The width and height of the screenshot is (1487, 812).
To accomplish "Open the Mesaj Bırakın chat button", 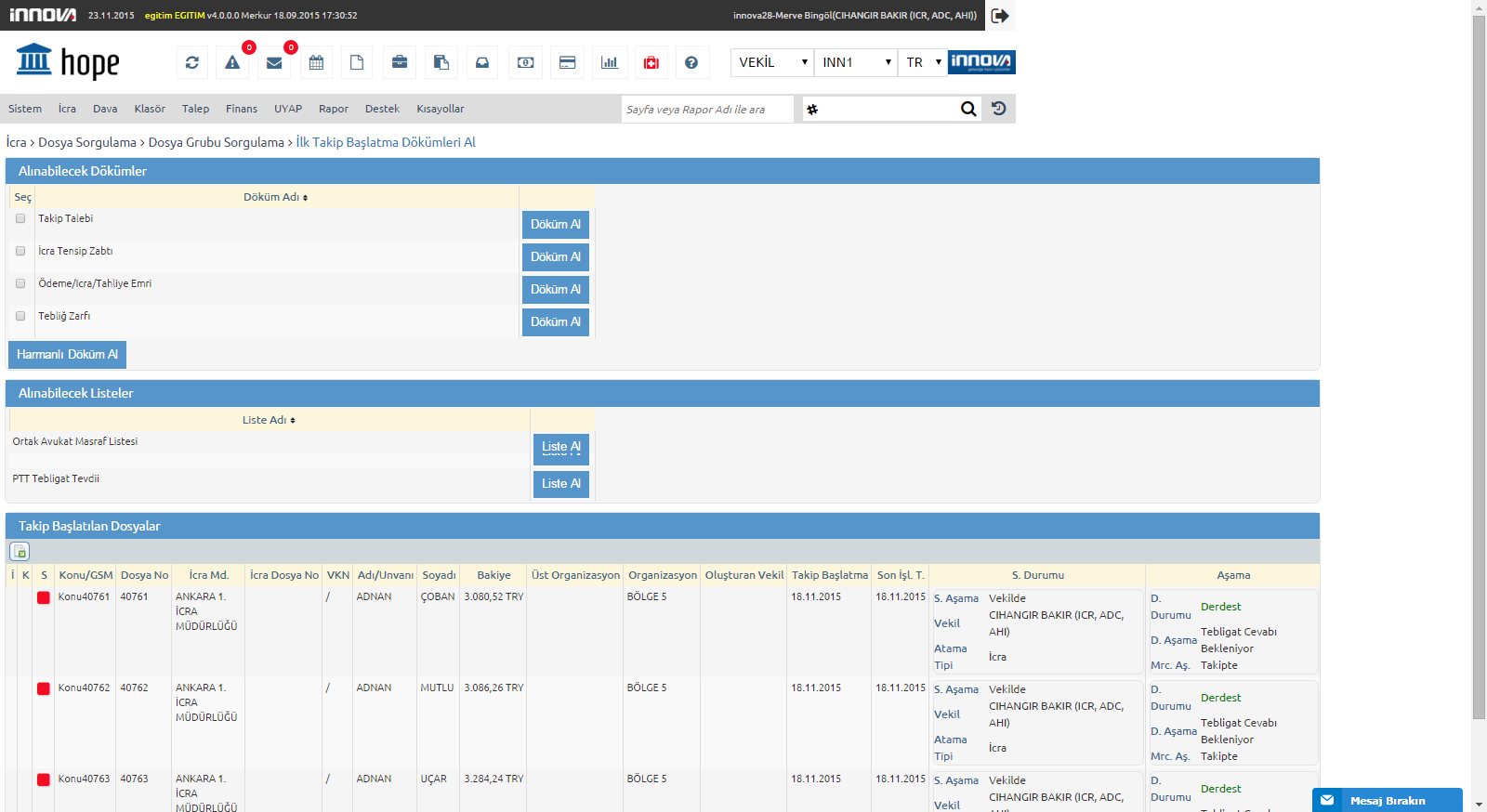I will point(1388,800).
